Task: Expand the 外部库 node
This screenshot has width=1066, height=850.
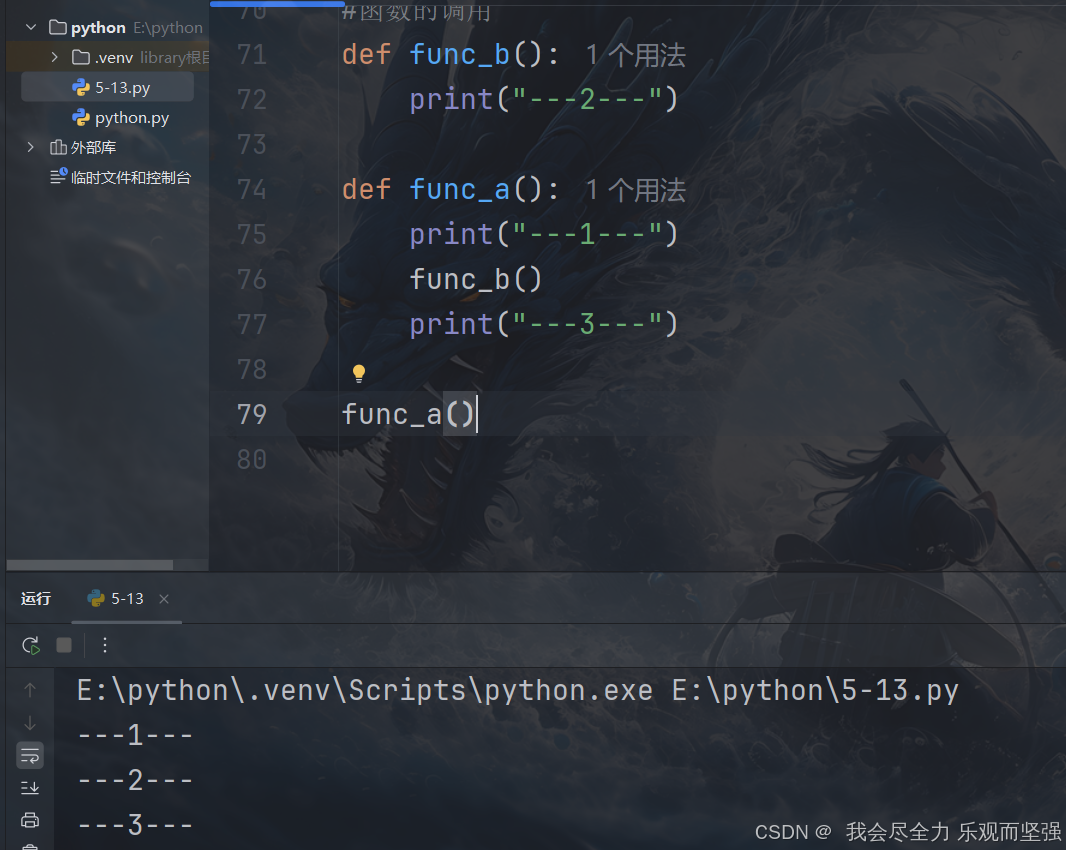Action: click(x=31, y=147)
